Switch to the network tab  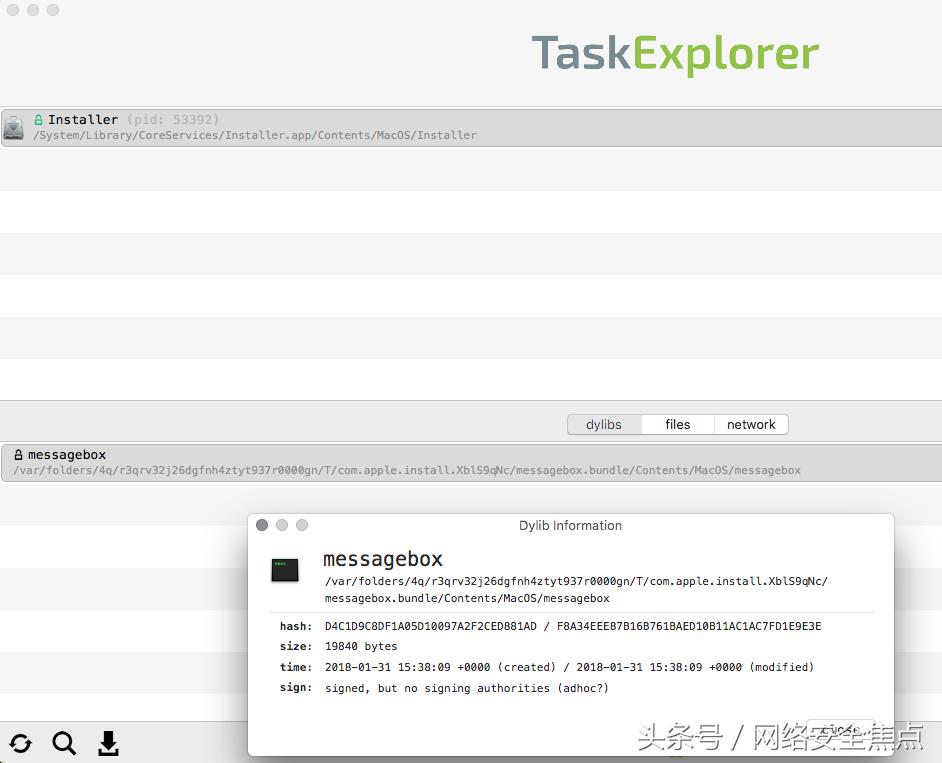751,424
